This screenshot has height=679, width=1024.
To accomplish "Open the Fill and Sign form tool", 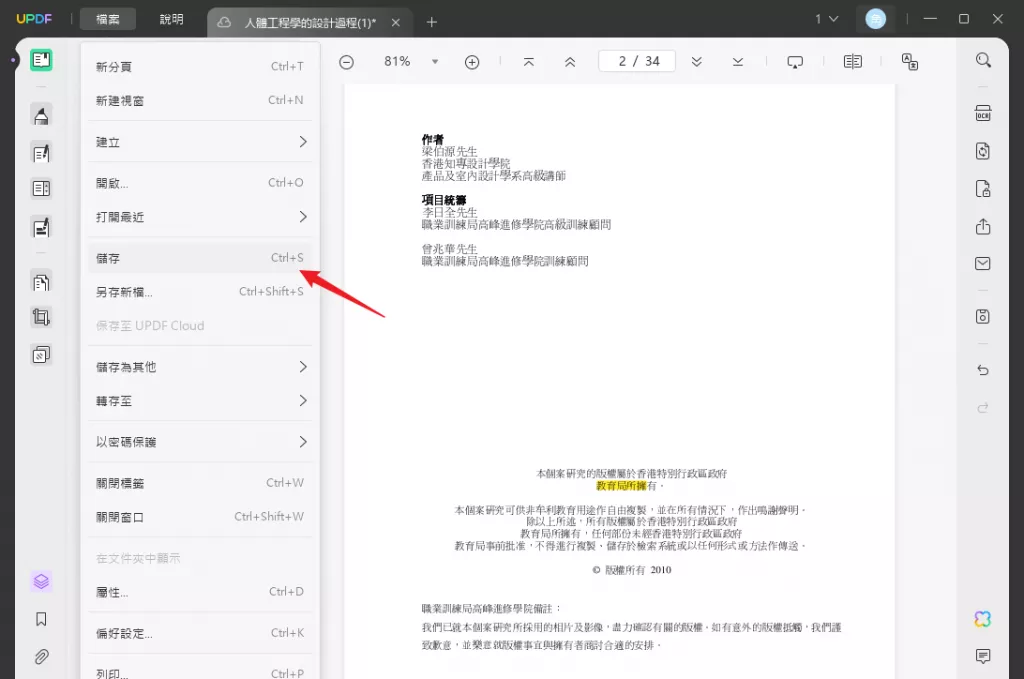I will [x=41, y=228].
